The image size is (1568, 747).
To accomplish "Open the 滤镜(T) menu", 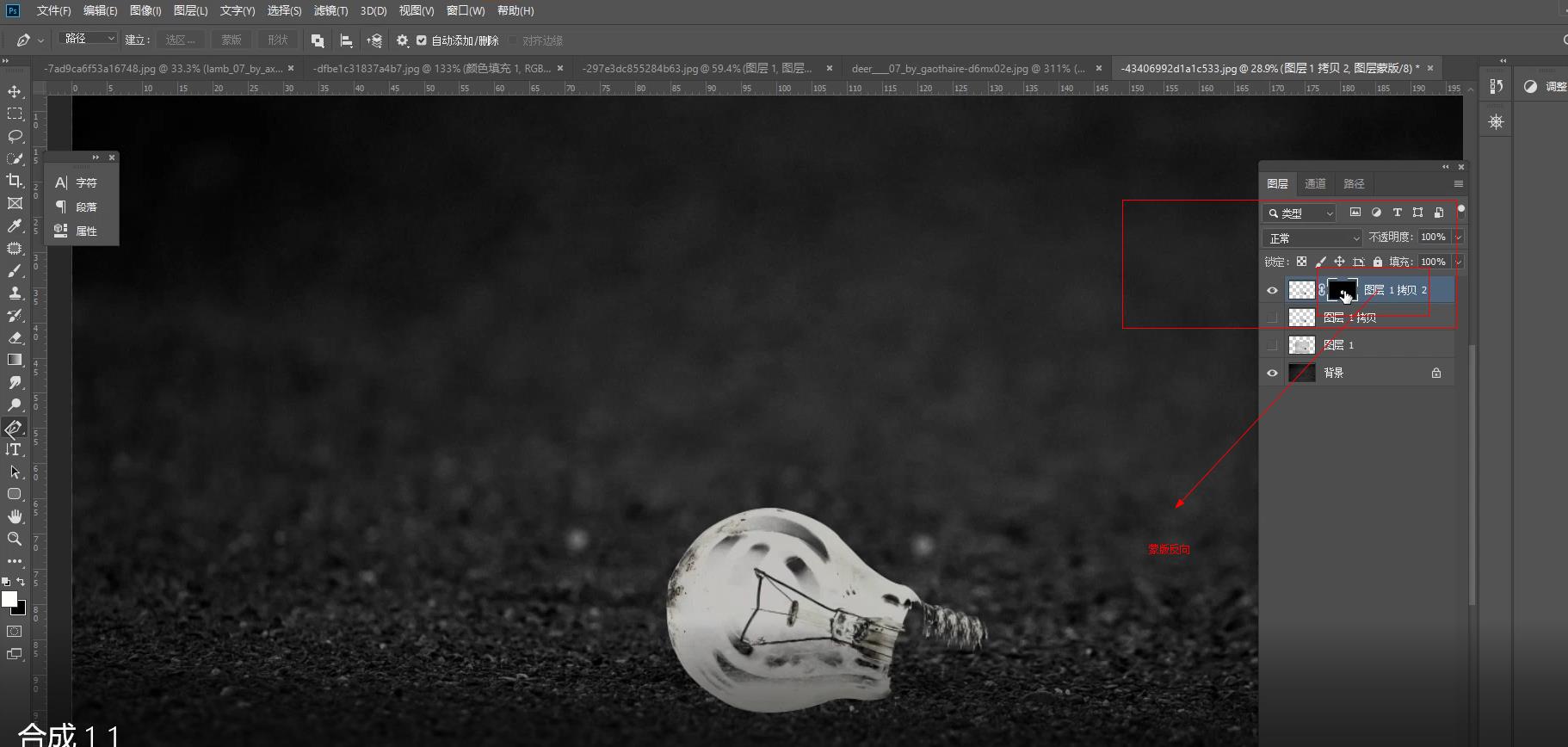I will [330, 10].
